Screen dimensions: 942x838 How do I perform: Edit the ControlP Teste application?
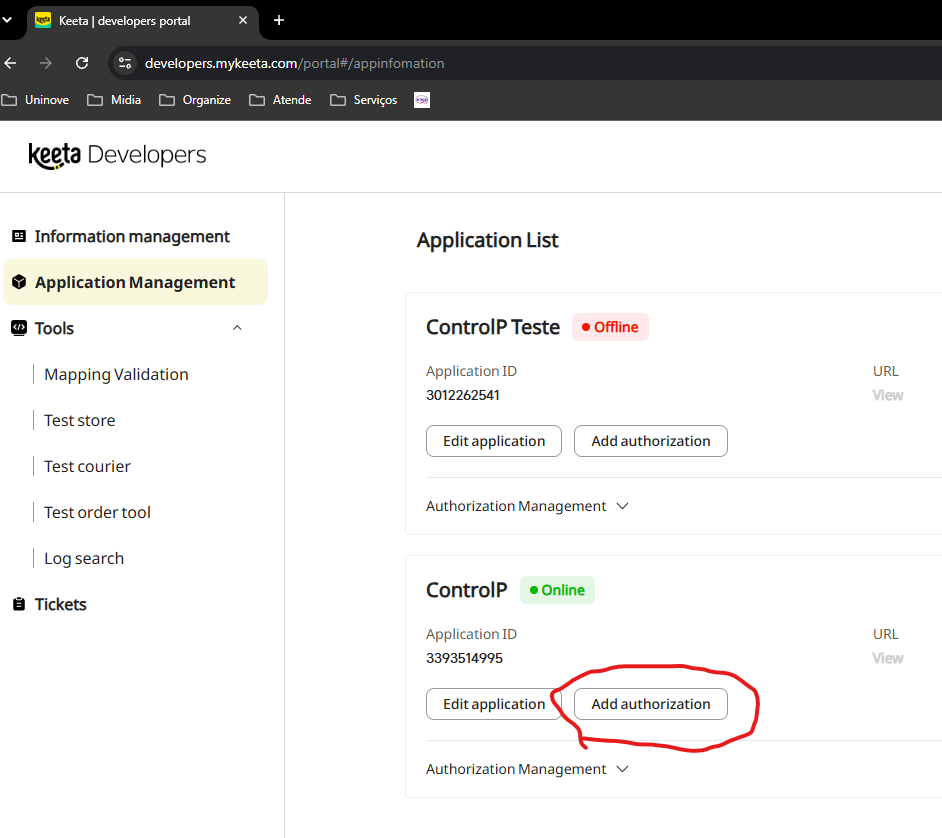[494, 441]
